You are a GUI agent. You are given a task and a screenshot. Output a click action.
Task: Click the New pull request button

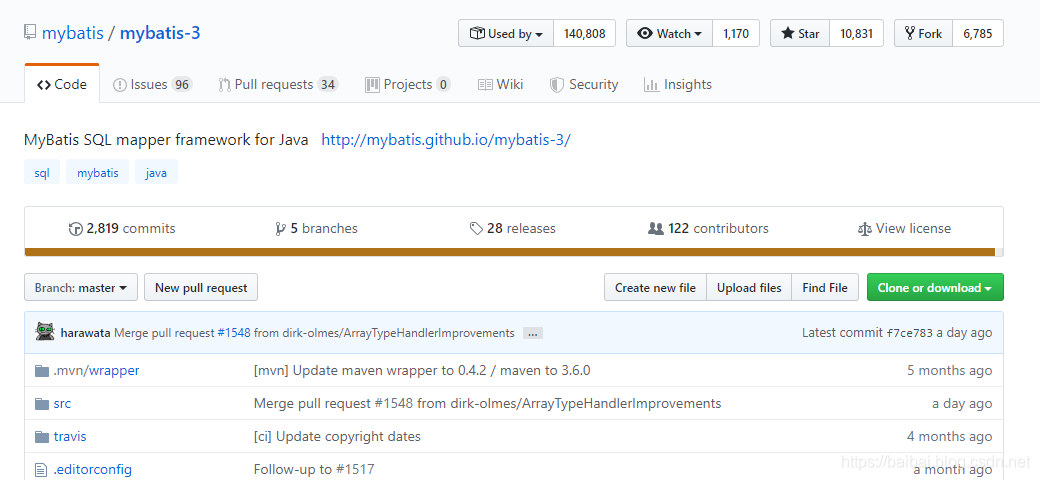pyautogui.click(x=201, y=288)
